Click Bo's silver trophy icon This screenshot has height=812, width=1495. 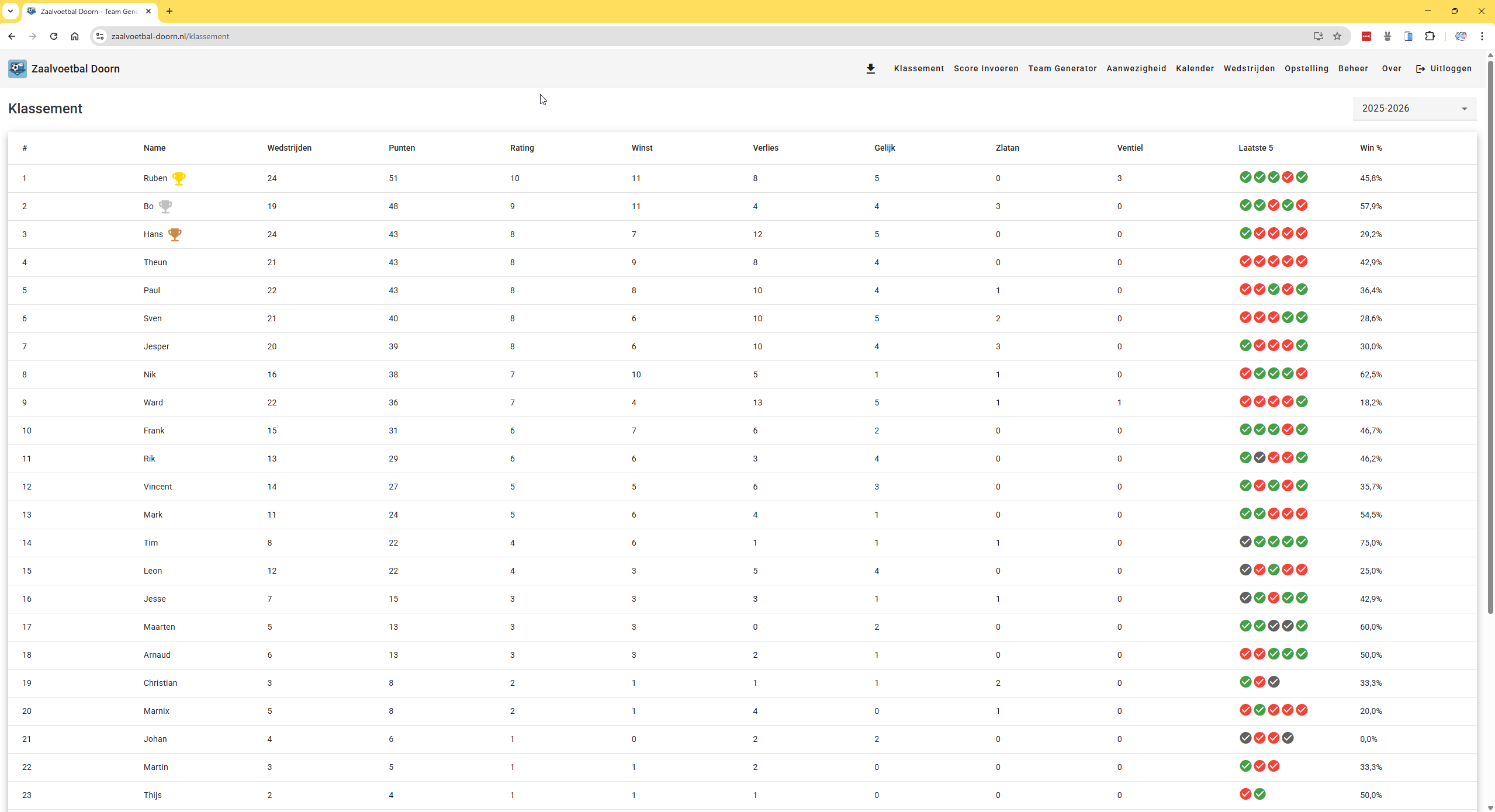165,206
